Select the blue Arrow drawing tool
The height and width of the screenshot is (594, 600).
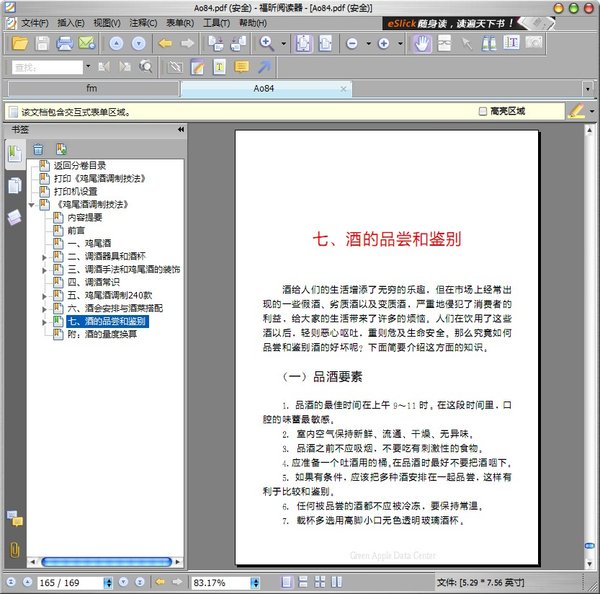click(264, 67)
